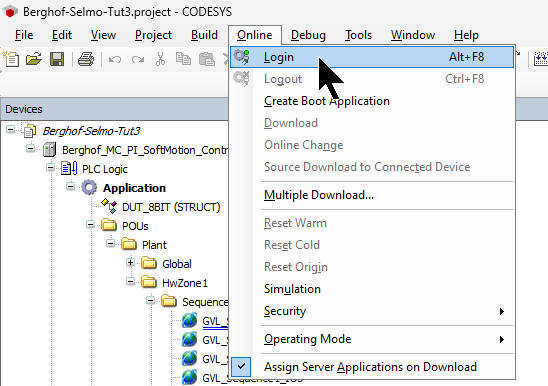
Task: Open the Help menu
Action: pos(466,35)
